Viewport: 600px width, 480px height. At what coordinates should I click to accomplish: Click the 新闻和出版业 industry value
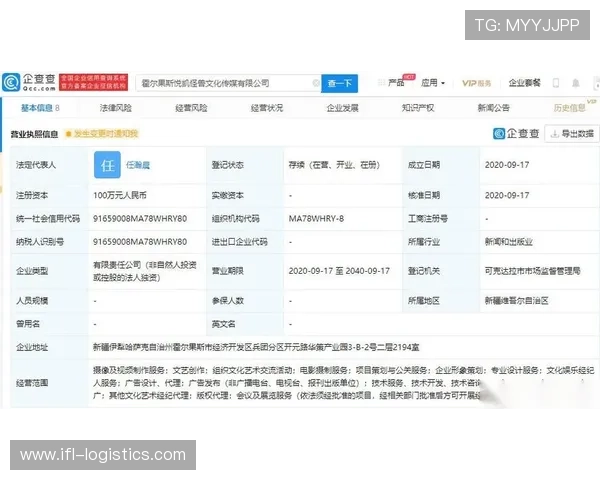coord(509,242)
